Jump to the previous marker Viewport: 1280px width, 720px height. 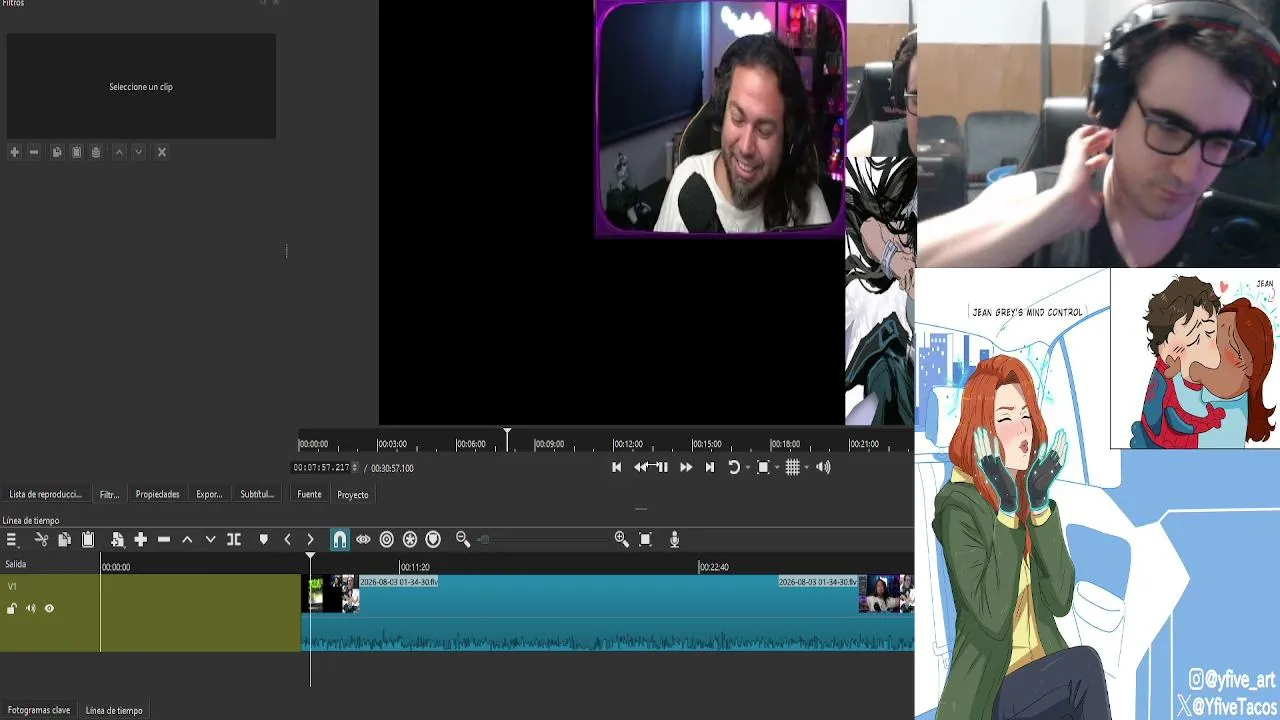pos(287,539)
